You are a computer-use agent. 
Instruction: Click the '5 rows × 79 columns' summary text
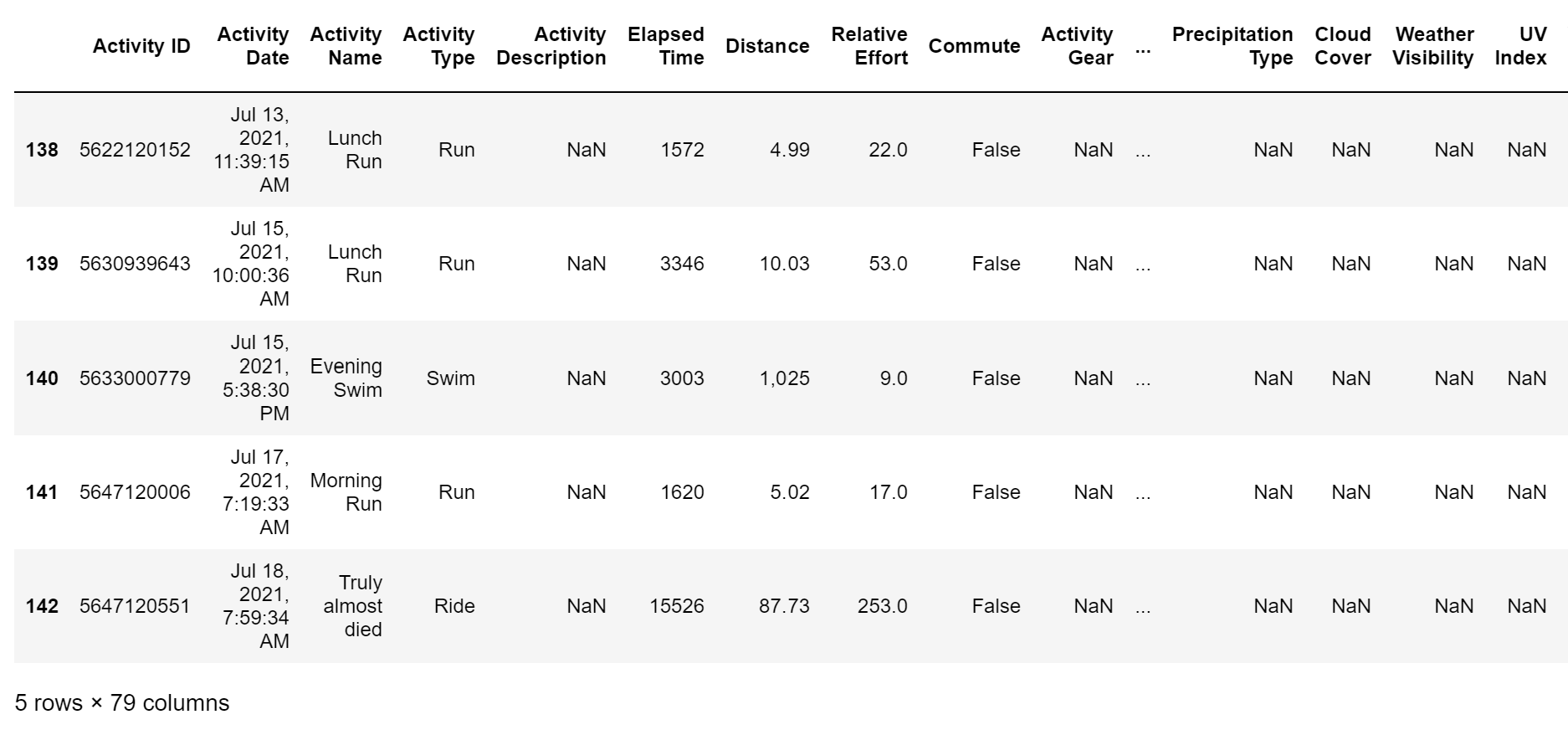122,703
